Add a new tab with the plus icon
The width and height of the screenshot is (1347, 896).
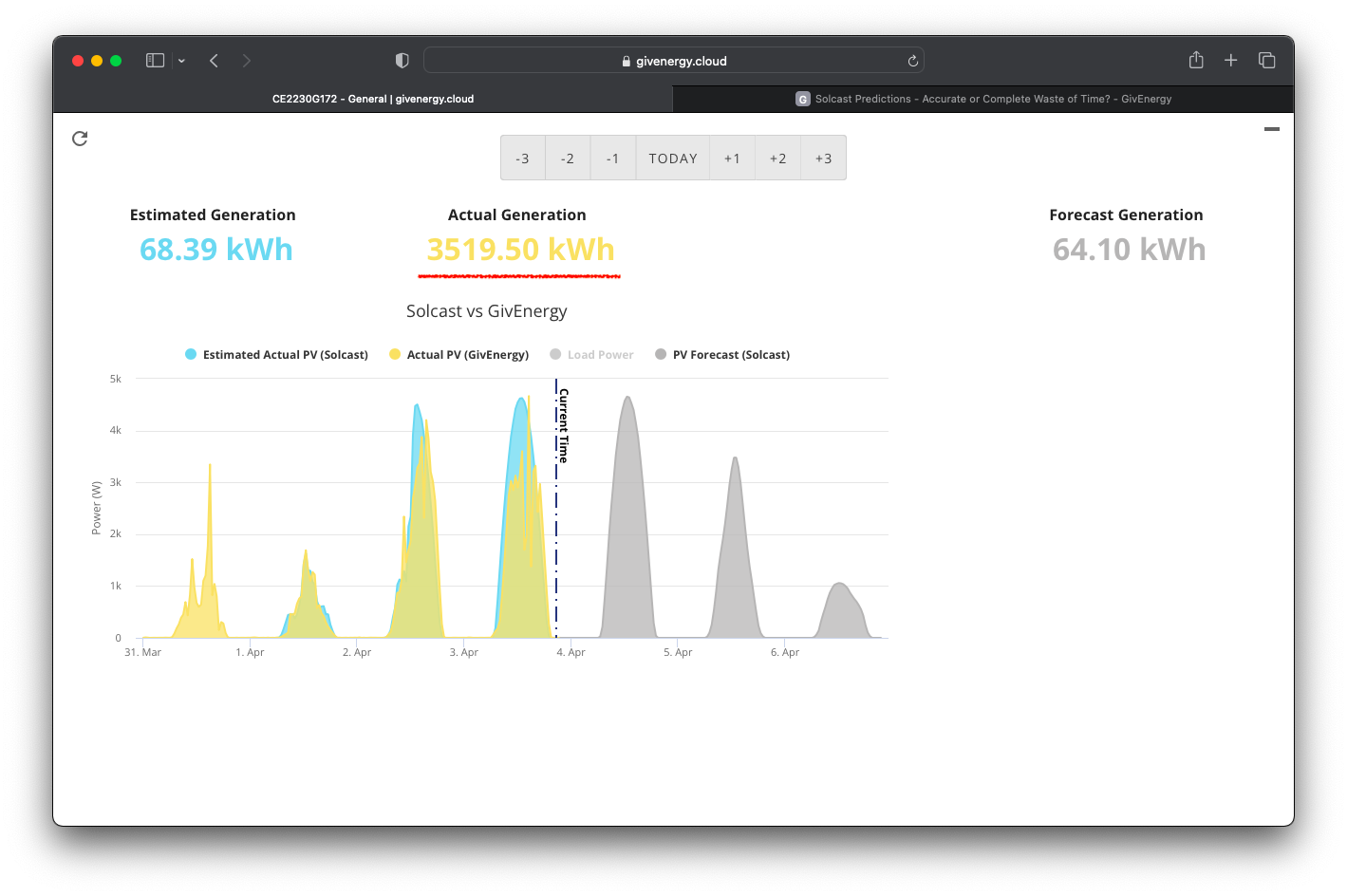[x=1231, y=61]
